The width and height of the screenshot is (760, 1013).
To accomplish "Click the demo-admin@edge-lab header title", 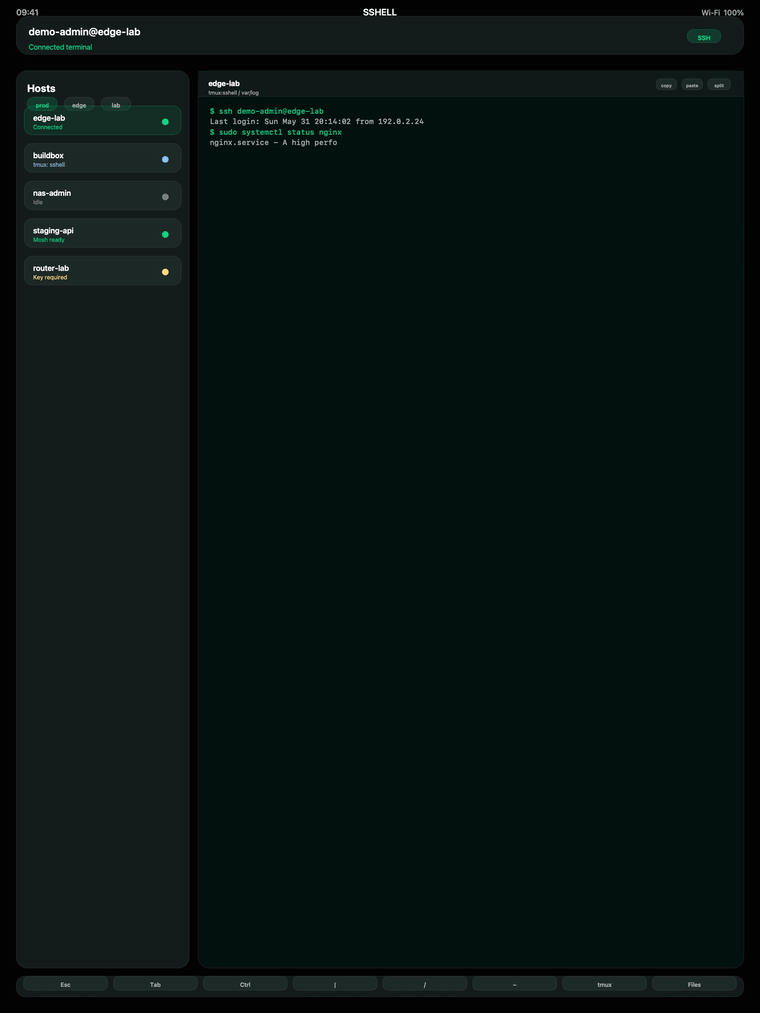I will pyautogui.click(x=84, y=32).
